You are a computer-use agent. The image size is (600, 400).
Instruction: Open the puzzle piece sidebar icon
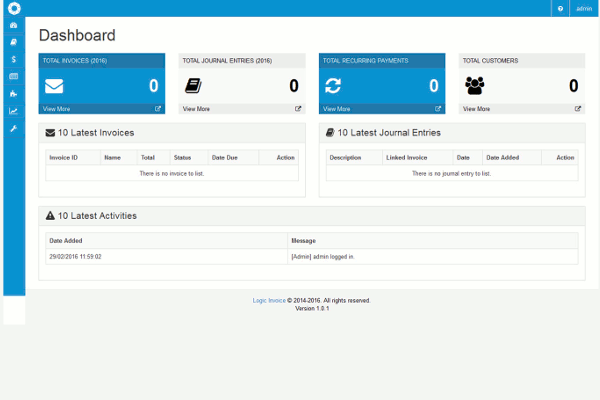(x=13, y=93)
